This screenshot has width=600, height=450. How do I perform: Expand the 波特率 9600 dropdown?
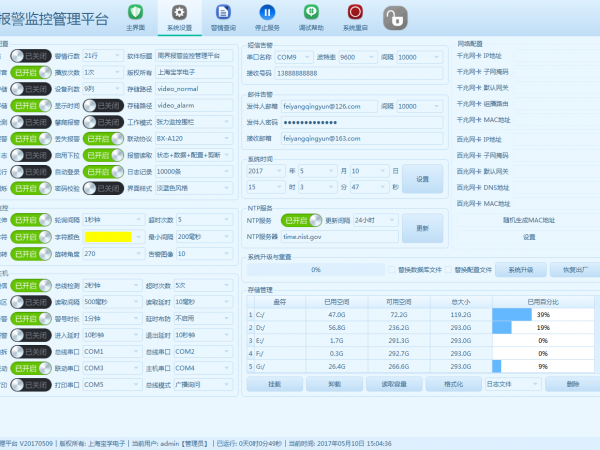pos(358,58)
